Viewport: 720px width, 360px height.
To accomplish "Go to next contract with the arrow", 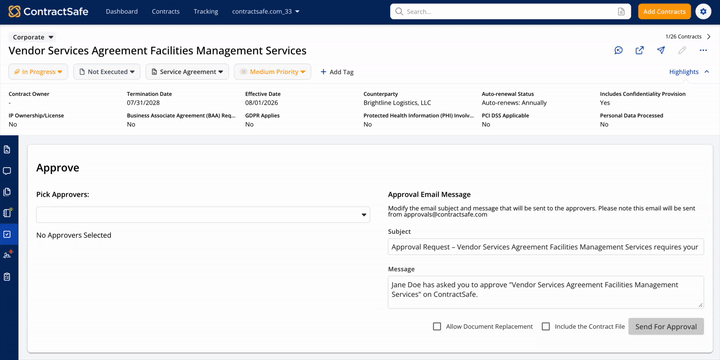I will pyautogui.click(x=709, y=37).
